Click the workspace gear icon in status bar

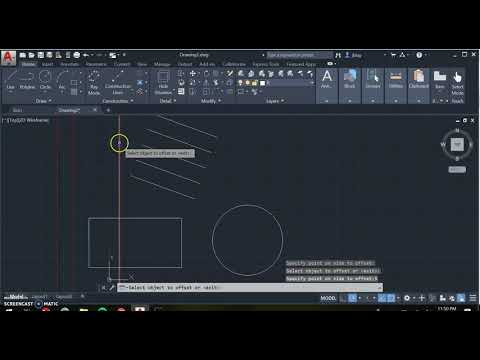pyautogui.click(x=407, y=298)
